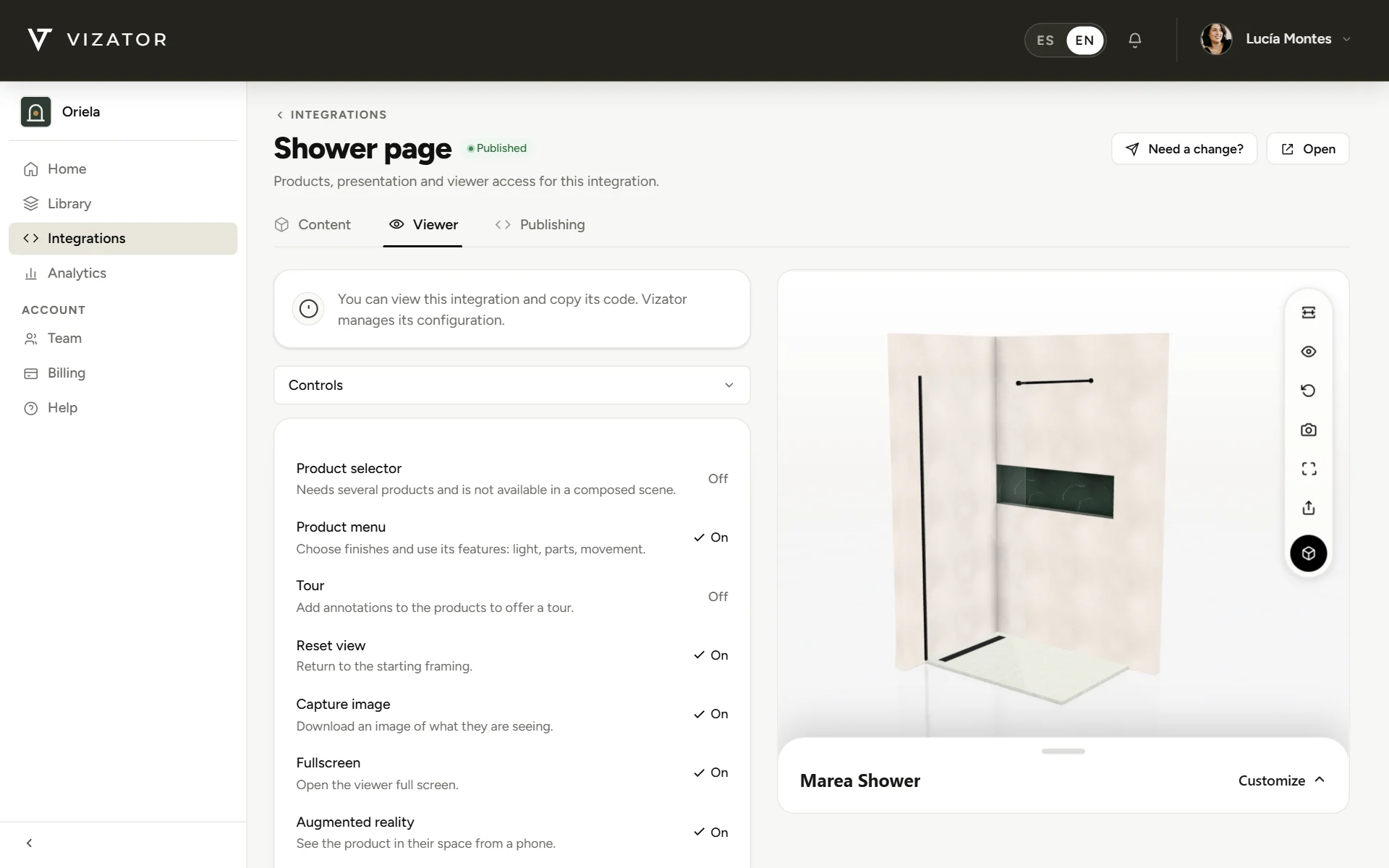Viewport: 1389px width, 868px height.
Task: Click the Help question mark icon
Action: (x=30, y=408)
